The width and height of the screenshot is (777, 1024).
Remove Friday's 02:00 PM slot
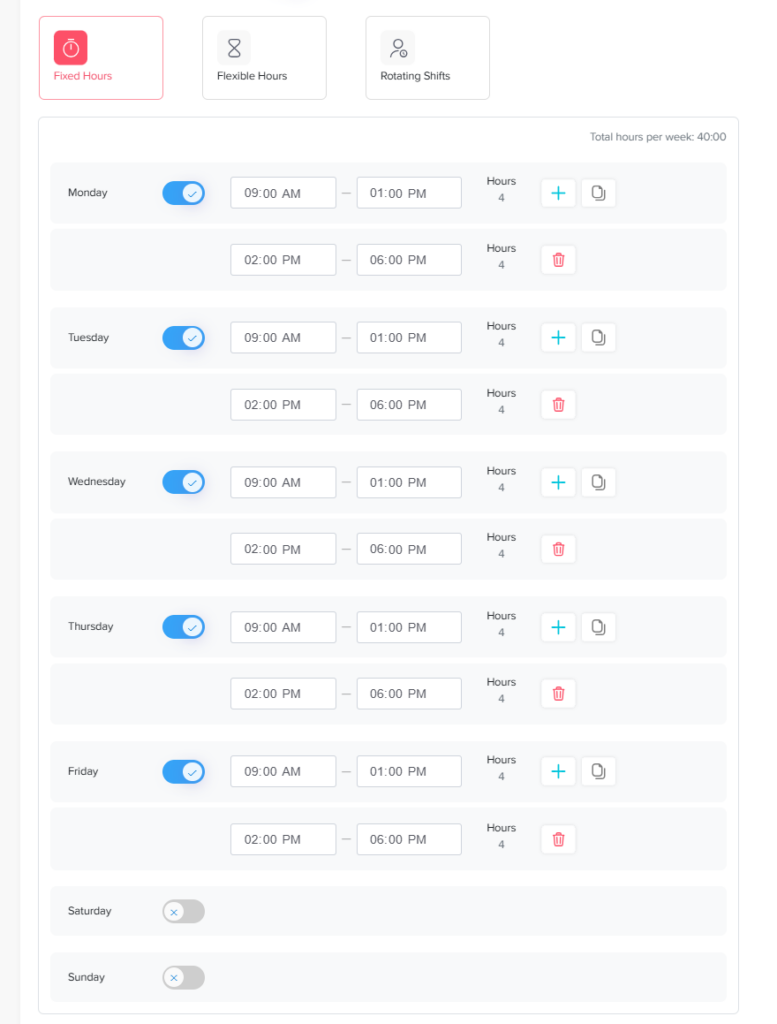(558, 839)
